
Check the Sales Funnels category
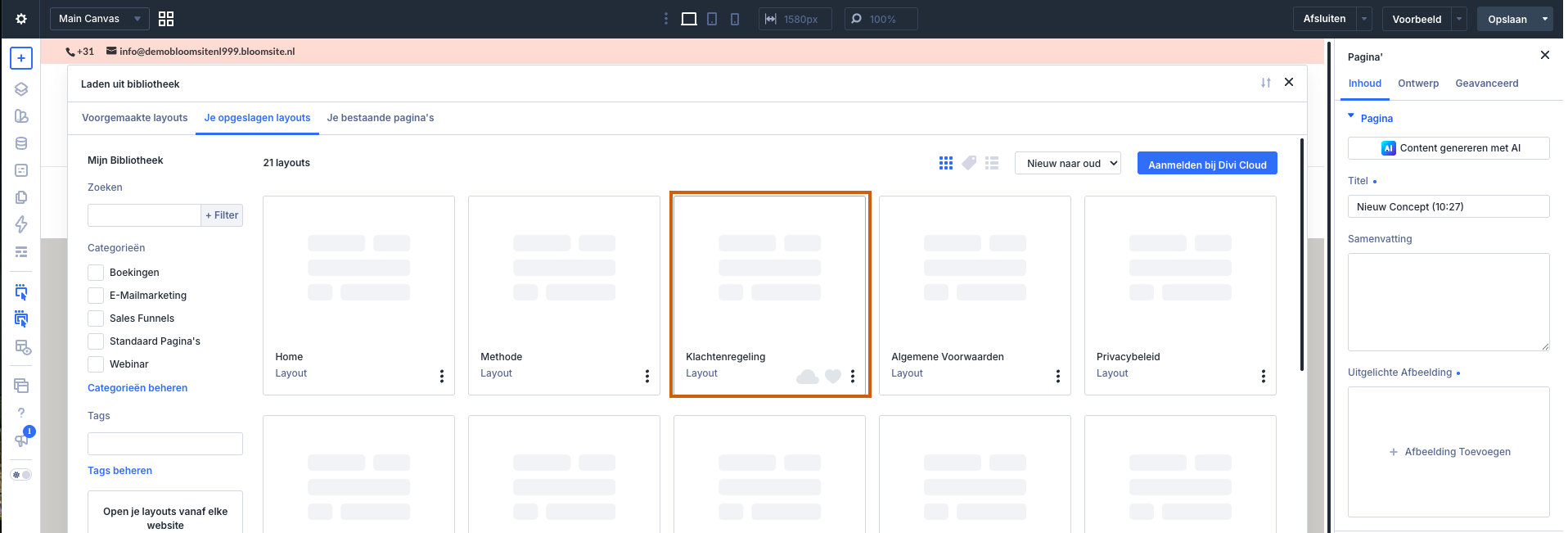[96, 318]
